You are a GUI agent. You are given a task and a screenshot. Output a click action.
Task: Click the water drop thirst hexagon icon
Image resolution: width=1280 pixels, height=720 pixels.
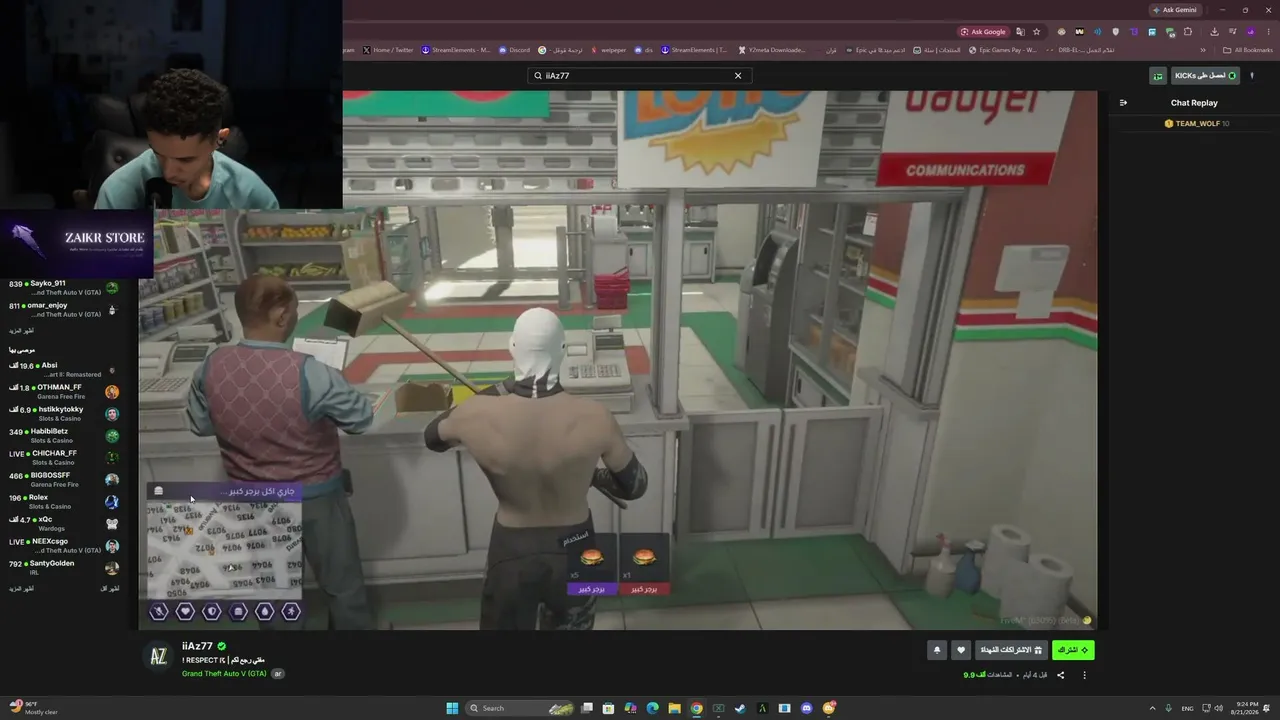coord(265,611)
